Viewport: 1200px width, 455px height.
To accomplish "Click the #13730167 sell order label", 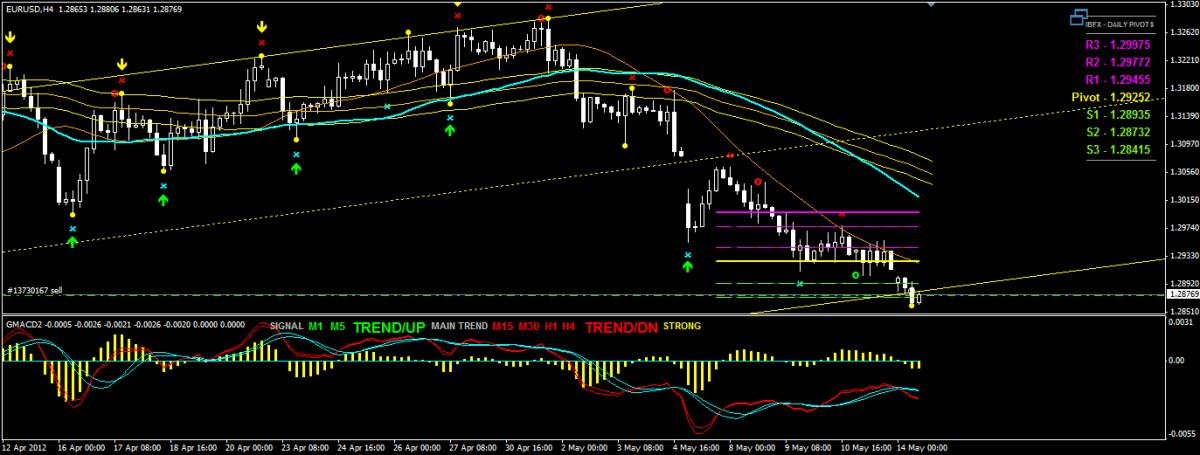I will 35,290.
